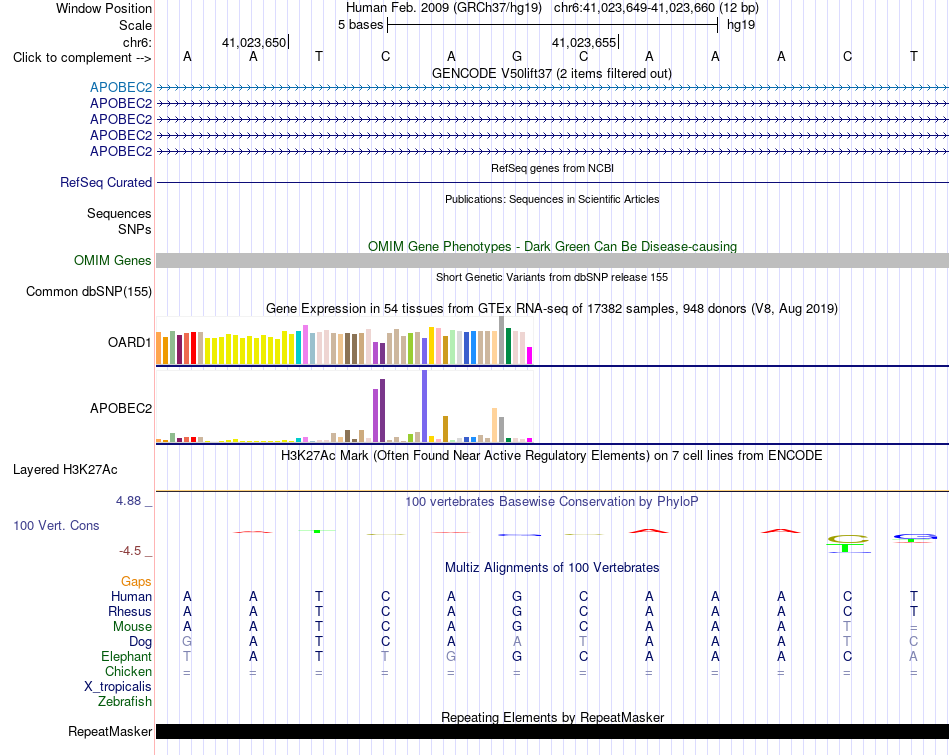This screenshot has width=950, height=755.
Task: Click the 41,023,655 position marker
Action: pyautogui.click(x=585, y=42)
